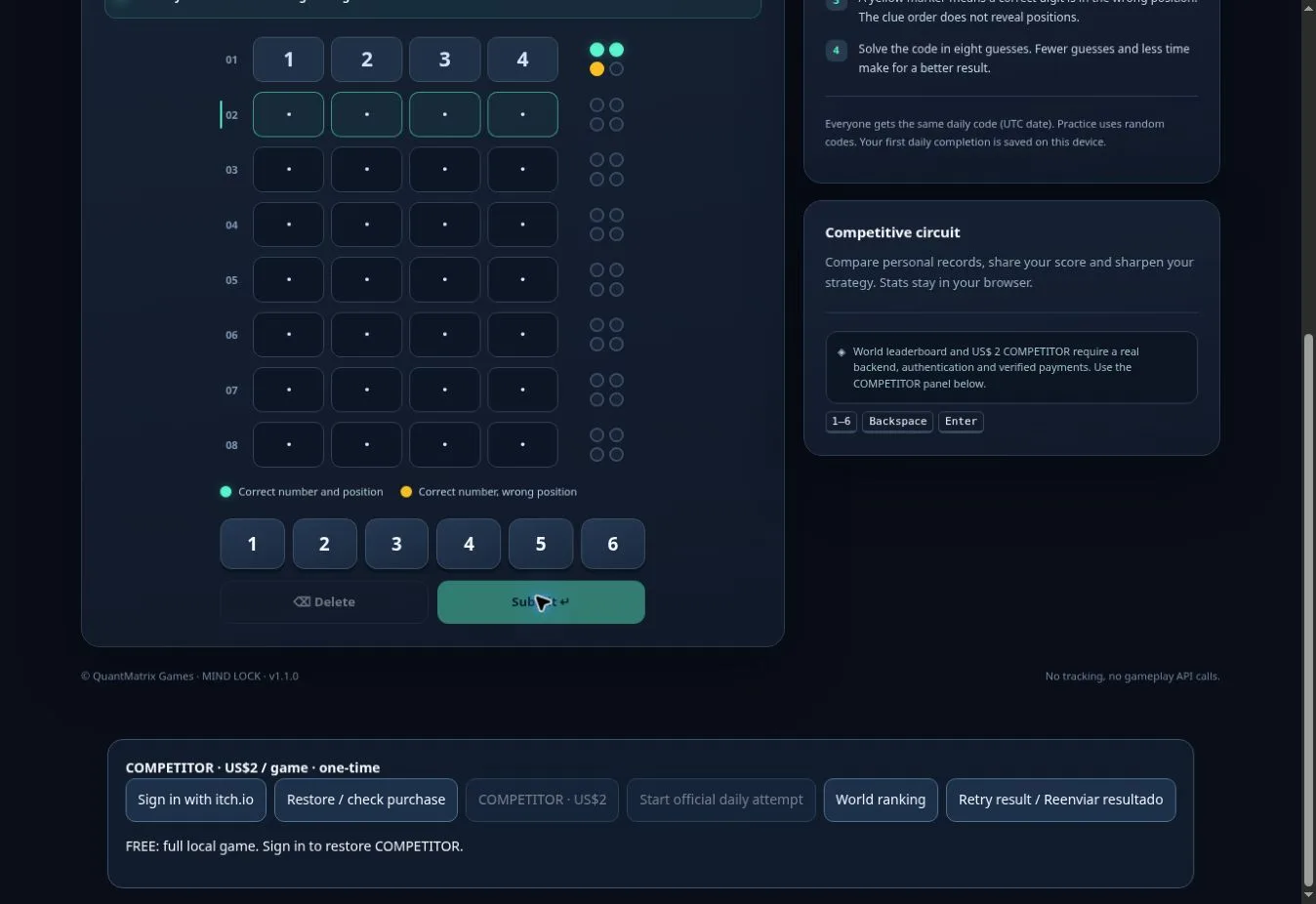Select the first cell of row 02
Viewport: 1316px width, 904px height.
(x=288, y=114)
